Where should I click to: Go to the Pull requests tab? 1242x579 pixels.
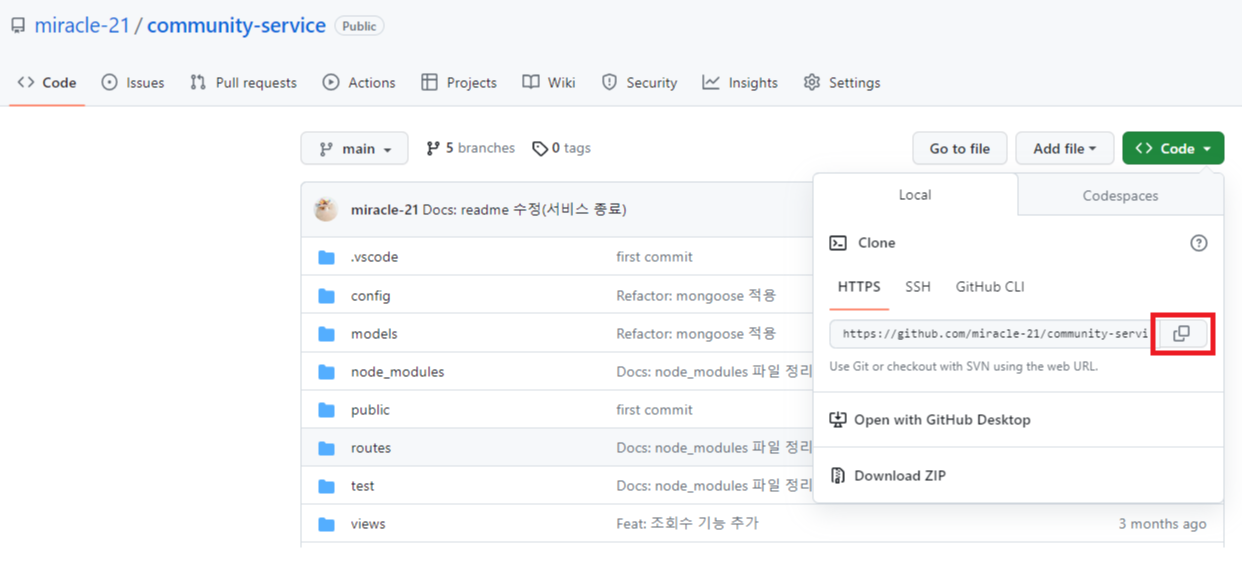(x=243, y=82)
